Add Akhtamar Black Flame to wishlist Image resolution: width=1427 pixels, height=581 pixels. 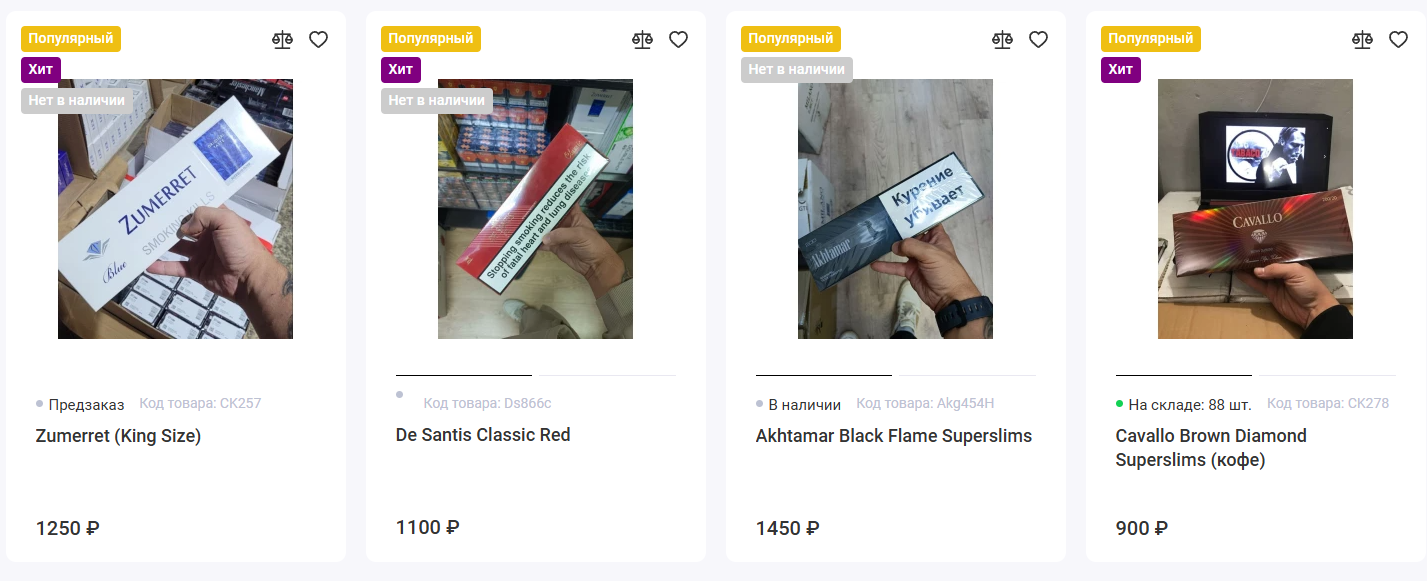point(1038,40)
